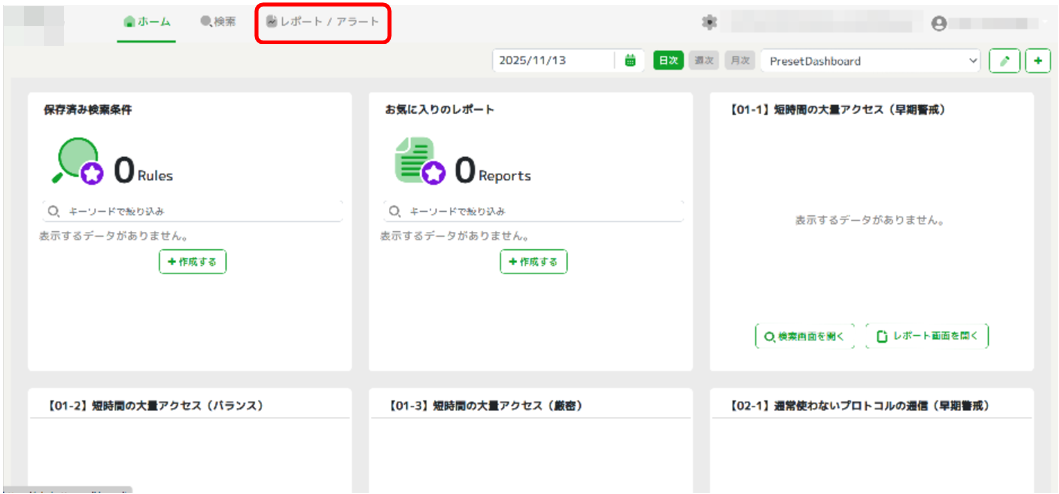
Task: Click the favorite reports document star icon
Action: click(419, 161)
